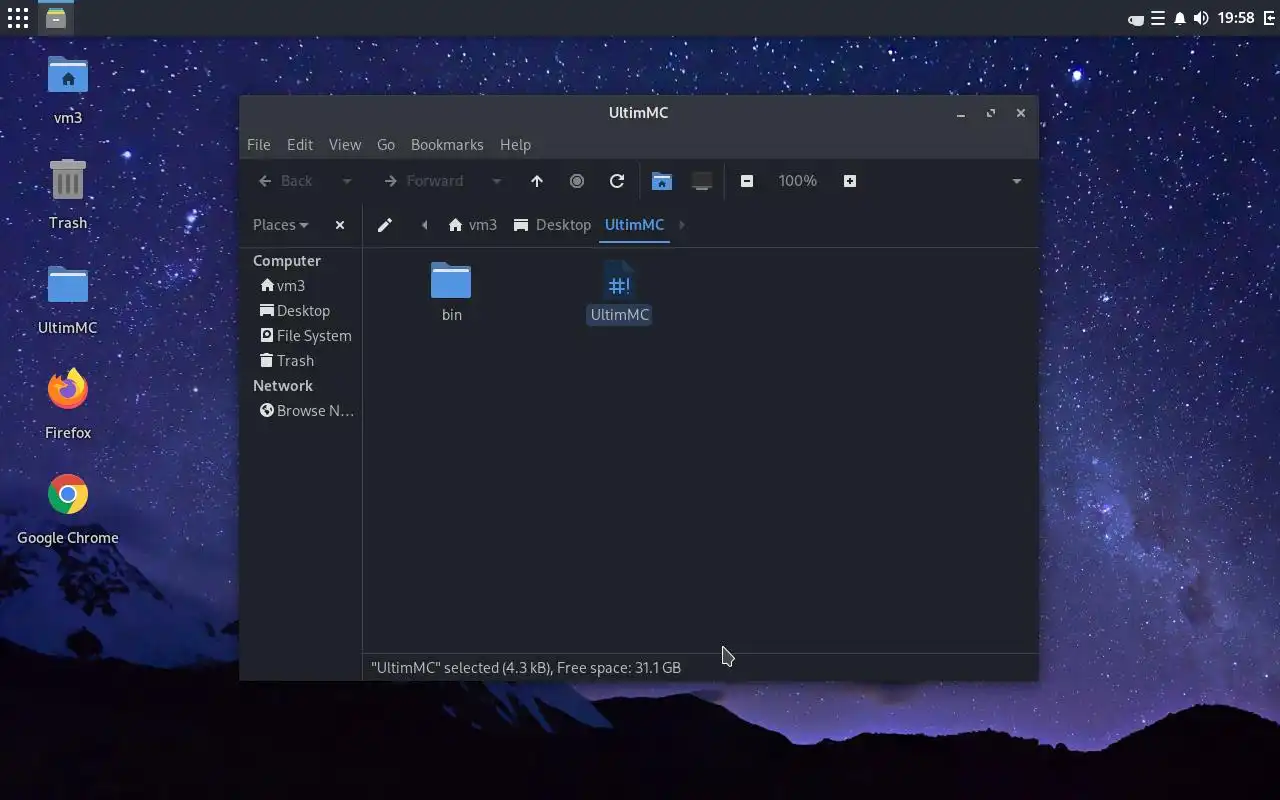This screenshot has width=1280, height=800.
Task: Toggle location text entry pencil icon
Action: tap(384, 225)
